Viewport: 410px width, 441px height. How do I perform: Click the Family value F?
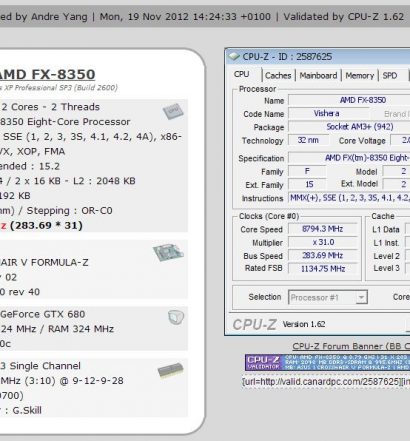pos(307,171)
